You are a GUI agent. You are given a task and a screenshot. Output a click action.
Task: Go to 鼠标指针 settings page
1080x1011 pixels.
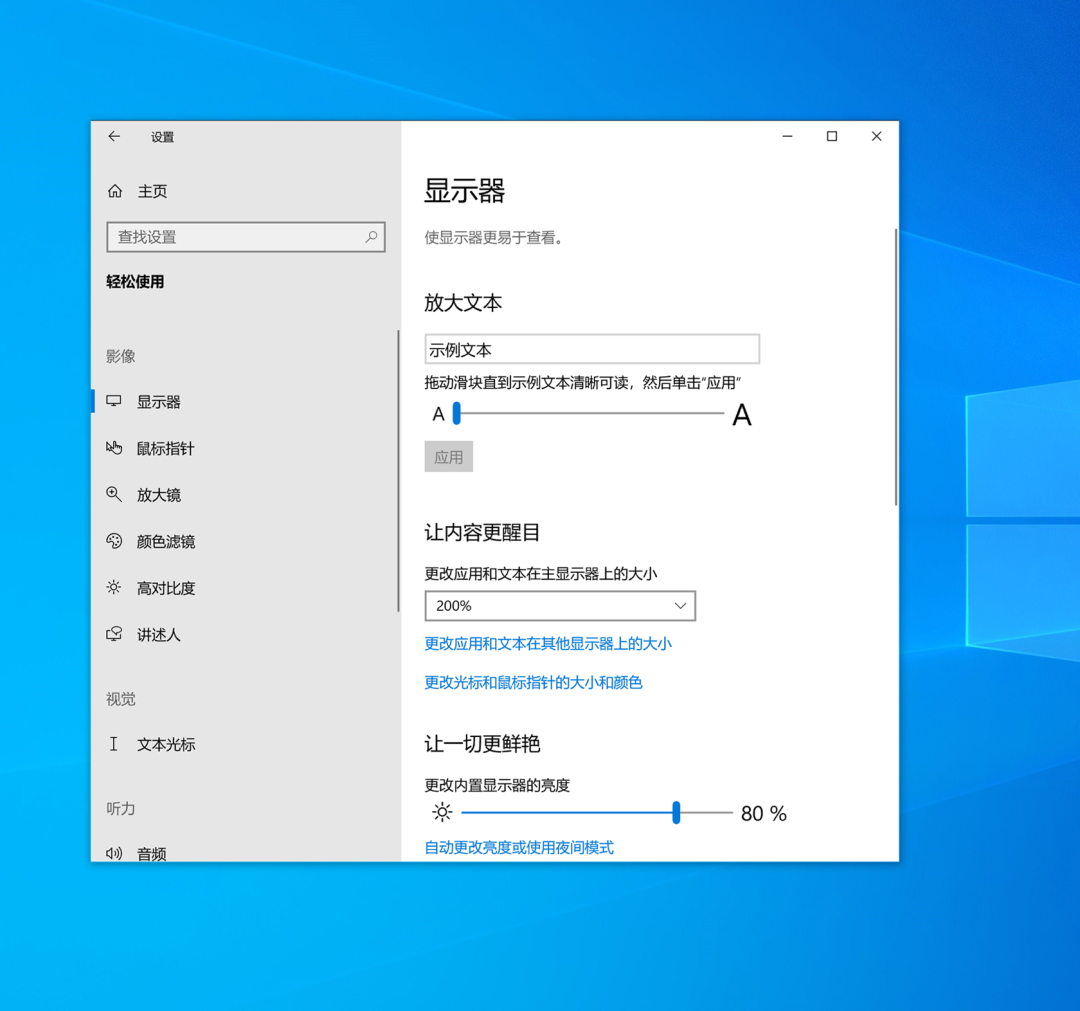click(245, 448)
